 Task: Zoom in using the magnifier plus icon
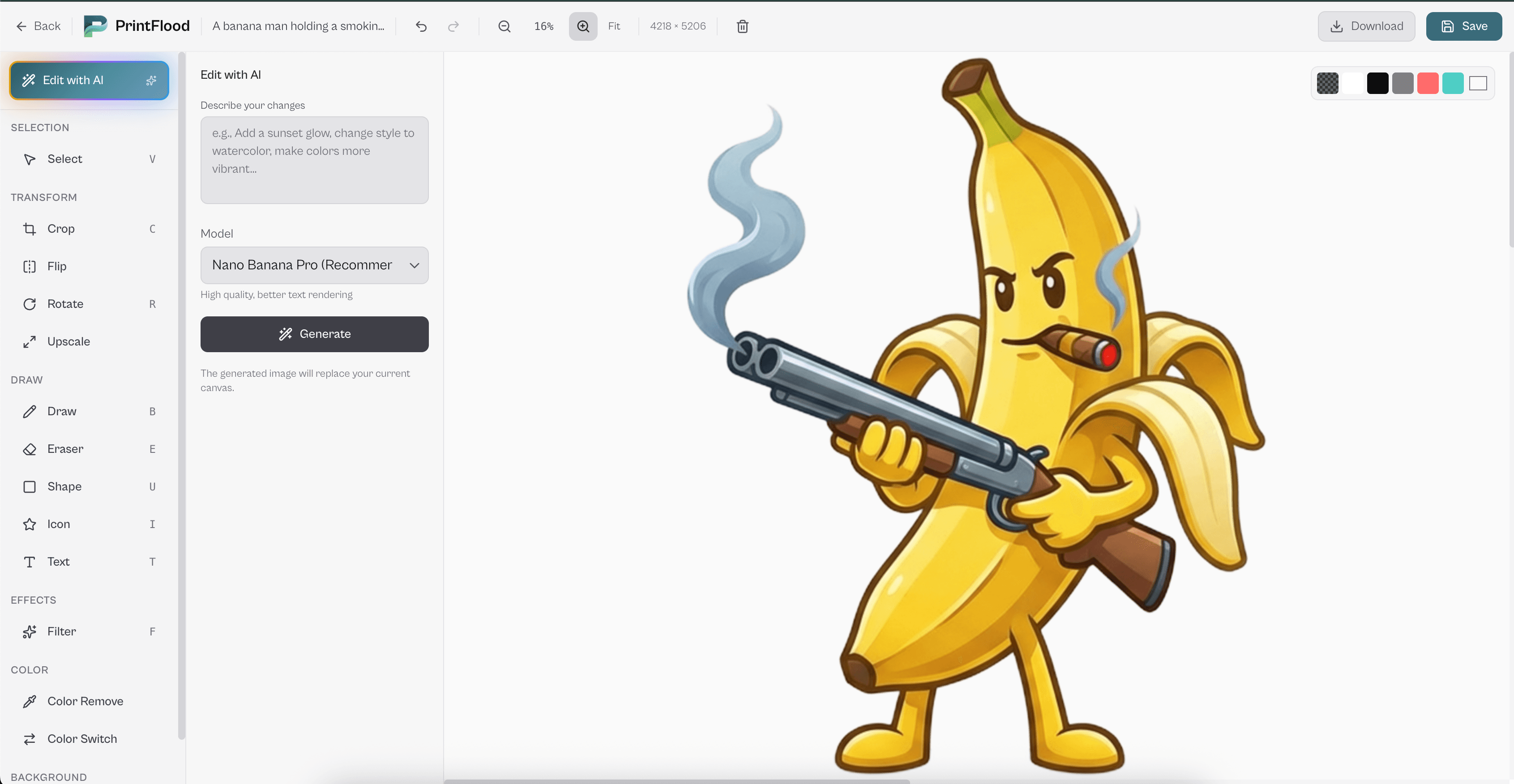point(582,26)
